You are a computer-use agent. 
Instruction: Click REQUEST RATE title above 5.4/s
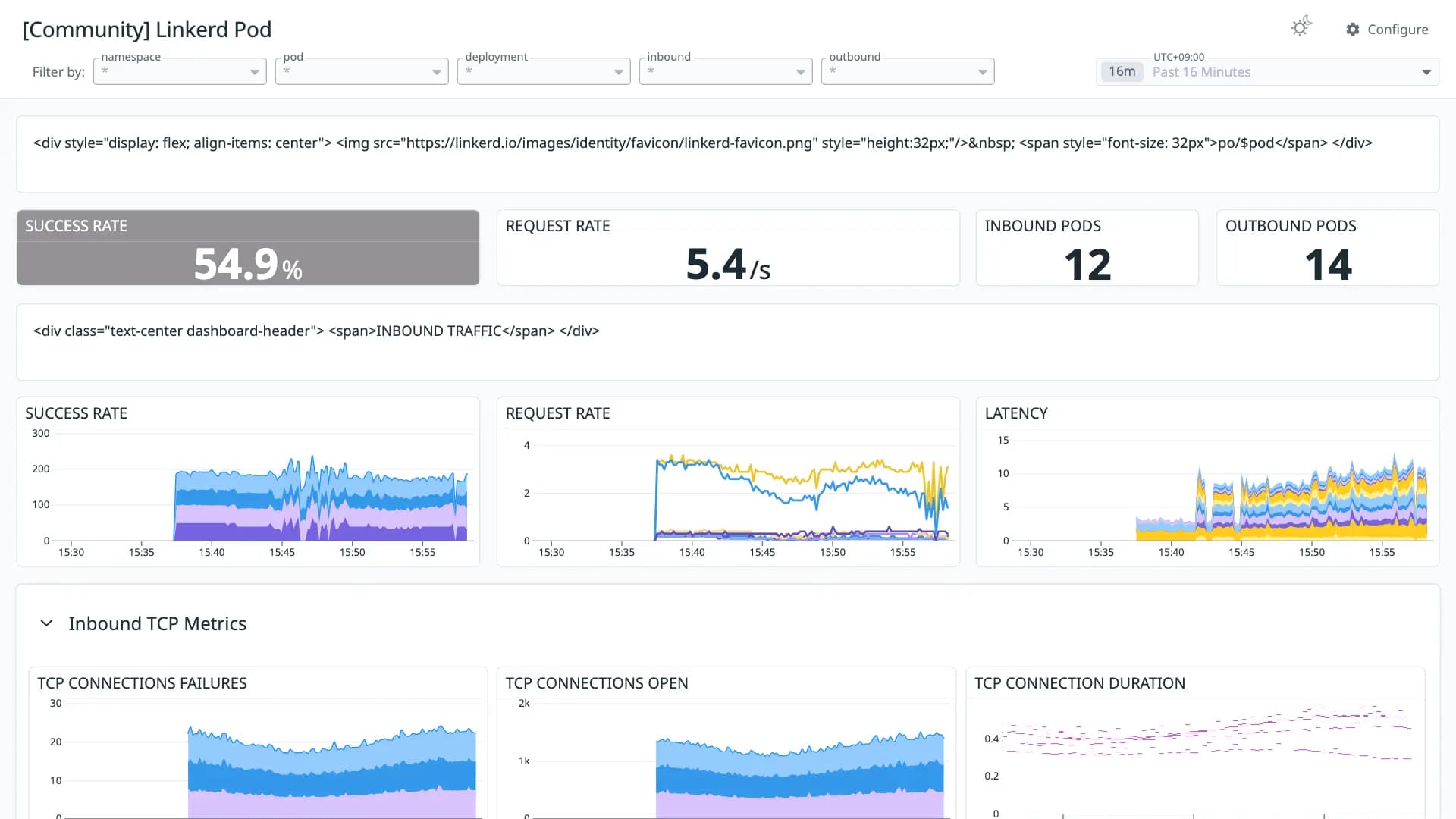(x=557, y=226)
